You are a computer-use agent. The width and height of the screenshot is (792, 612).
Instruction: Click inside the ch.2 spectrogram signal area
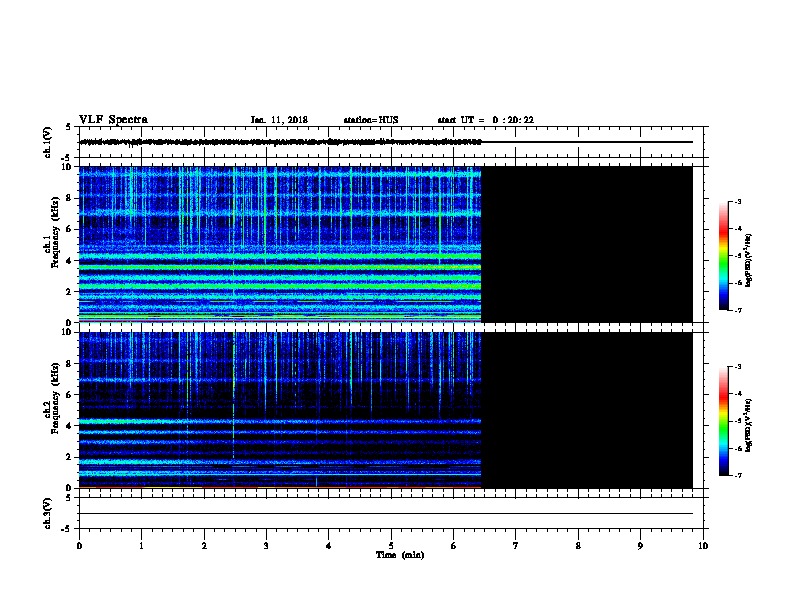[x=280, y=410]
